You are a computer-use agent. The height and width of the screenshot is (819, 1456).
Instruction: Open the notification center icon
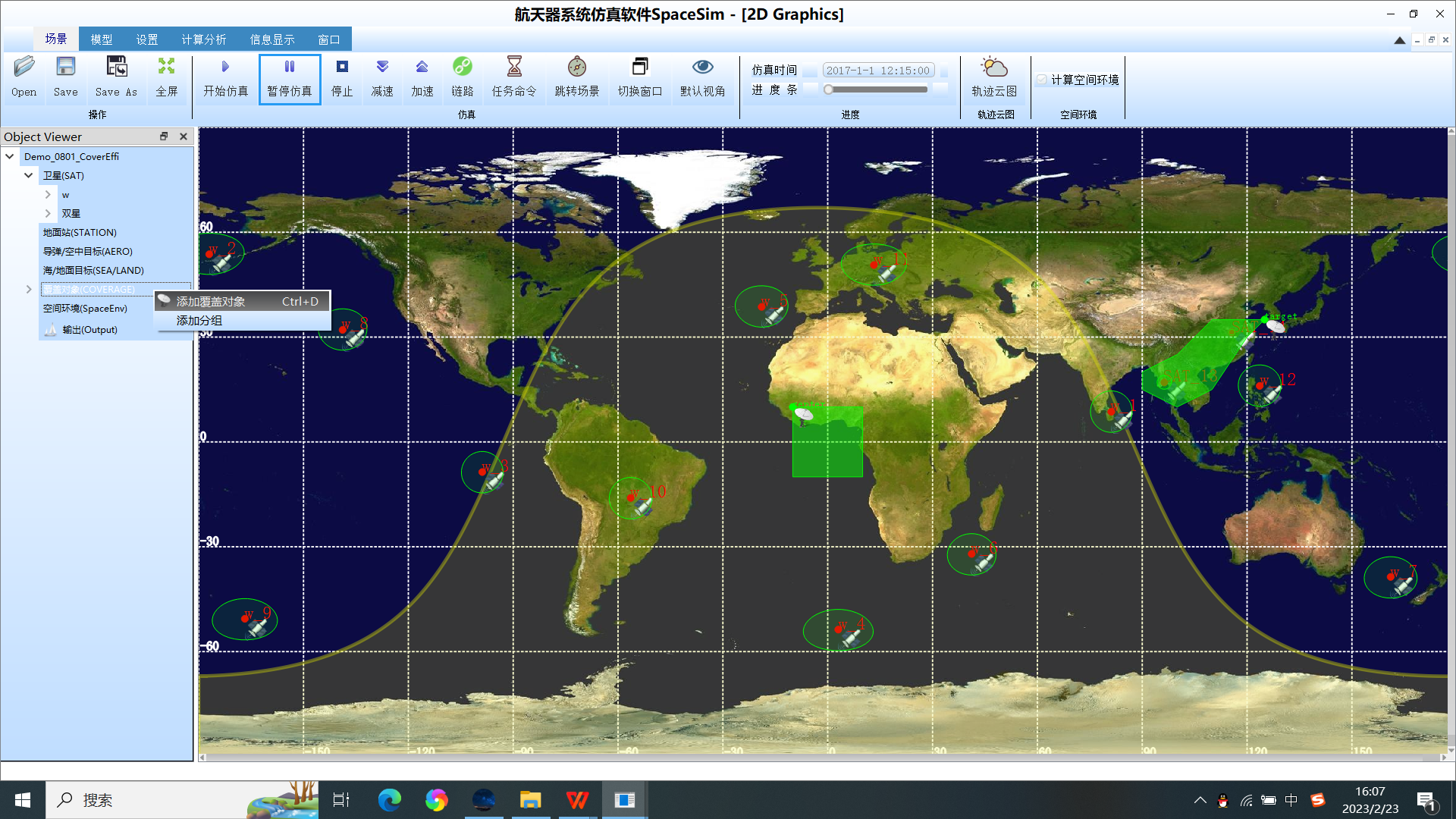[1426, 800]
